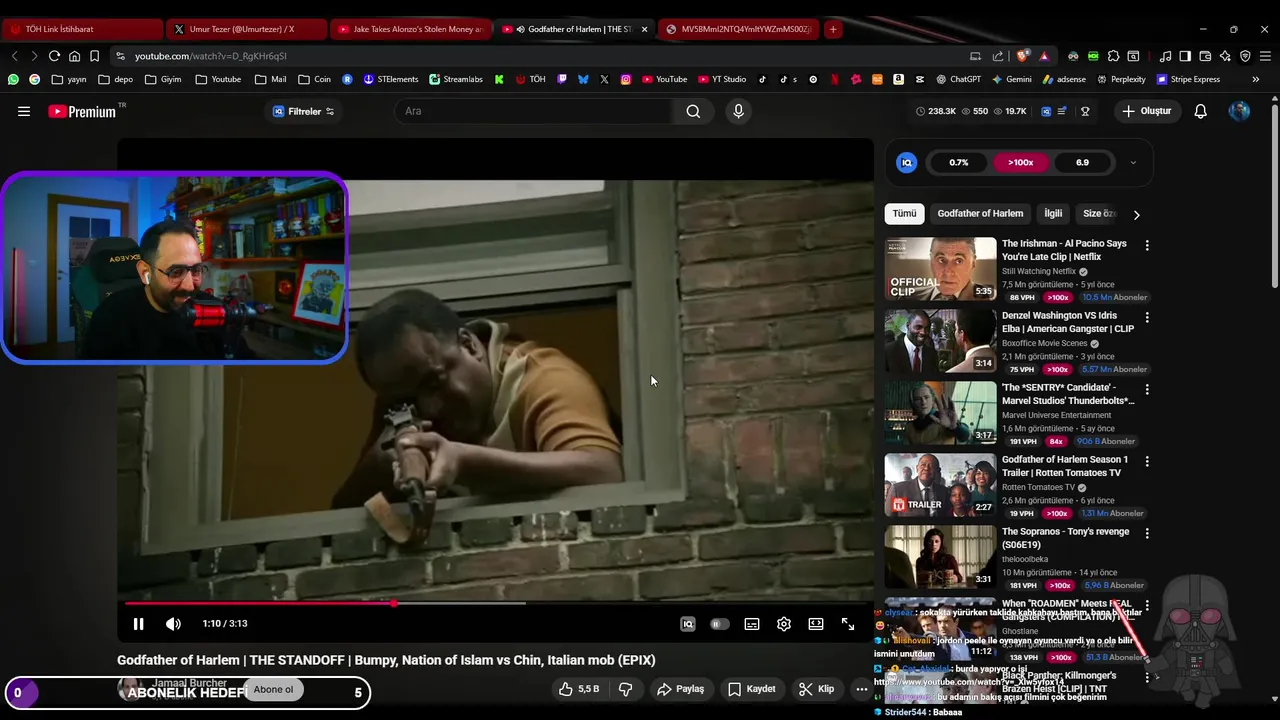Select the Godfather of Harlem chip
This screenshot has width=1280, height=720.
coord(980,213)
